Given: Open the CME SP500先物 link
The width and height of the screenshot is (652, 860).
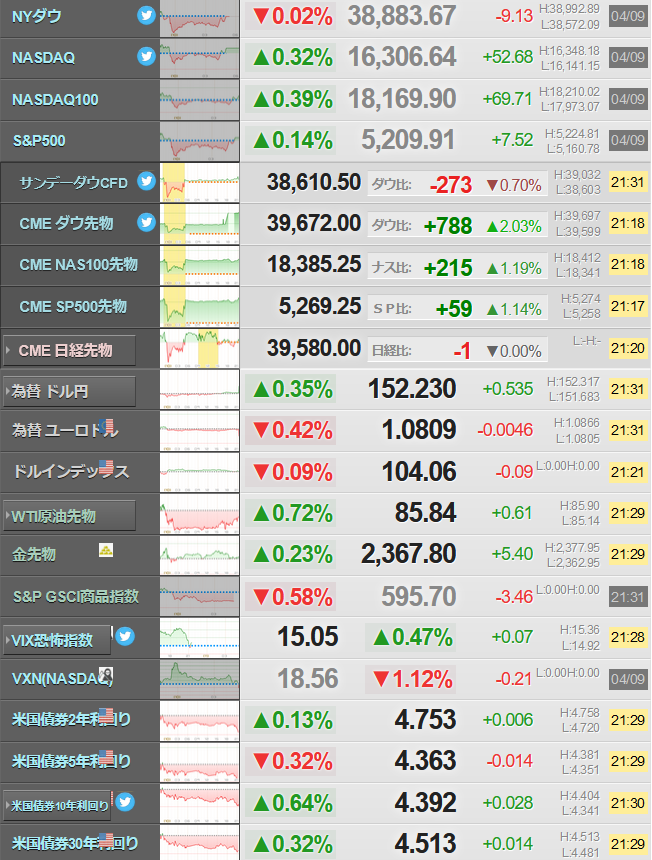Looking at the screenshot, I should pos(73,306).
